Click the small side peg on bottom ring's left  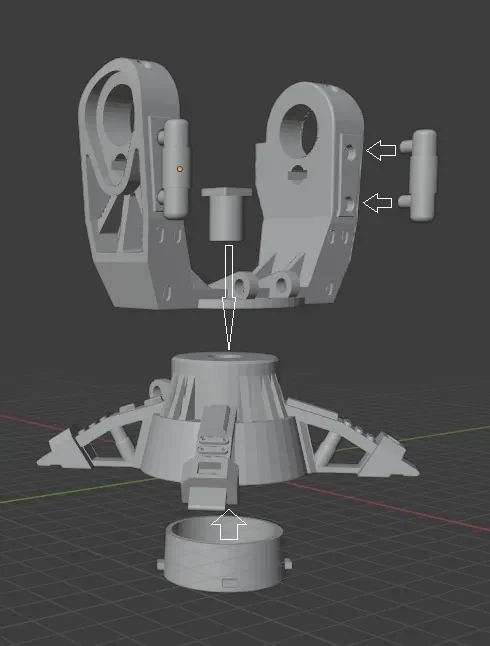(x=160, y=564)
